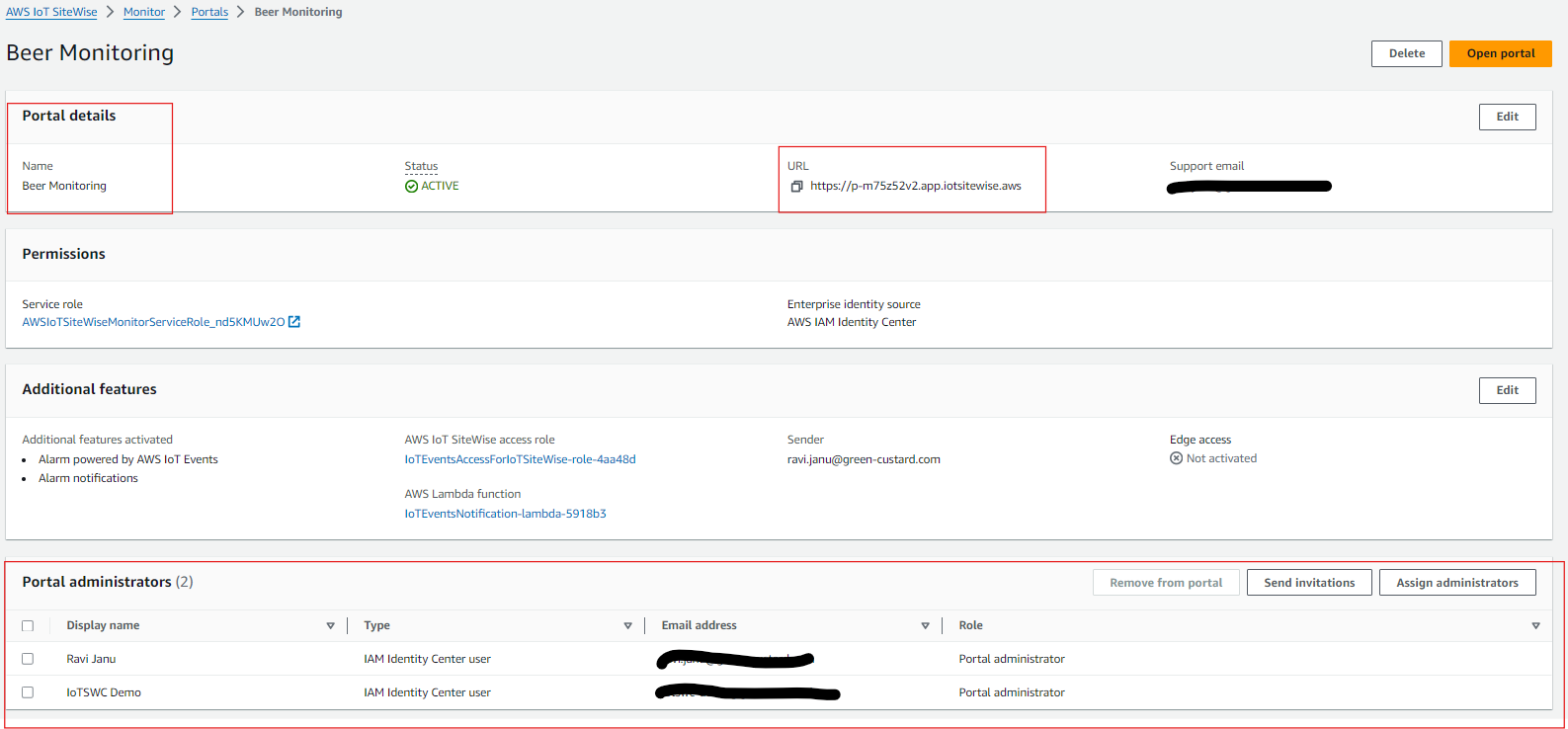Select the IoTSWC Demo display name

coord(104,692)
